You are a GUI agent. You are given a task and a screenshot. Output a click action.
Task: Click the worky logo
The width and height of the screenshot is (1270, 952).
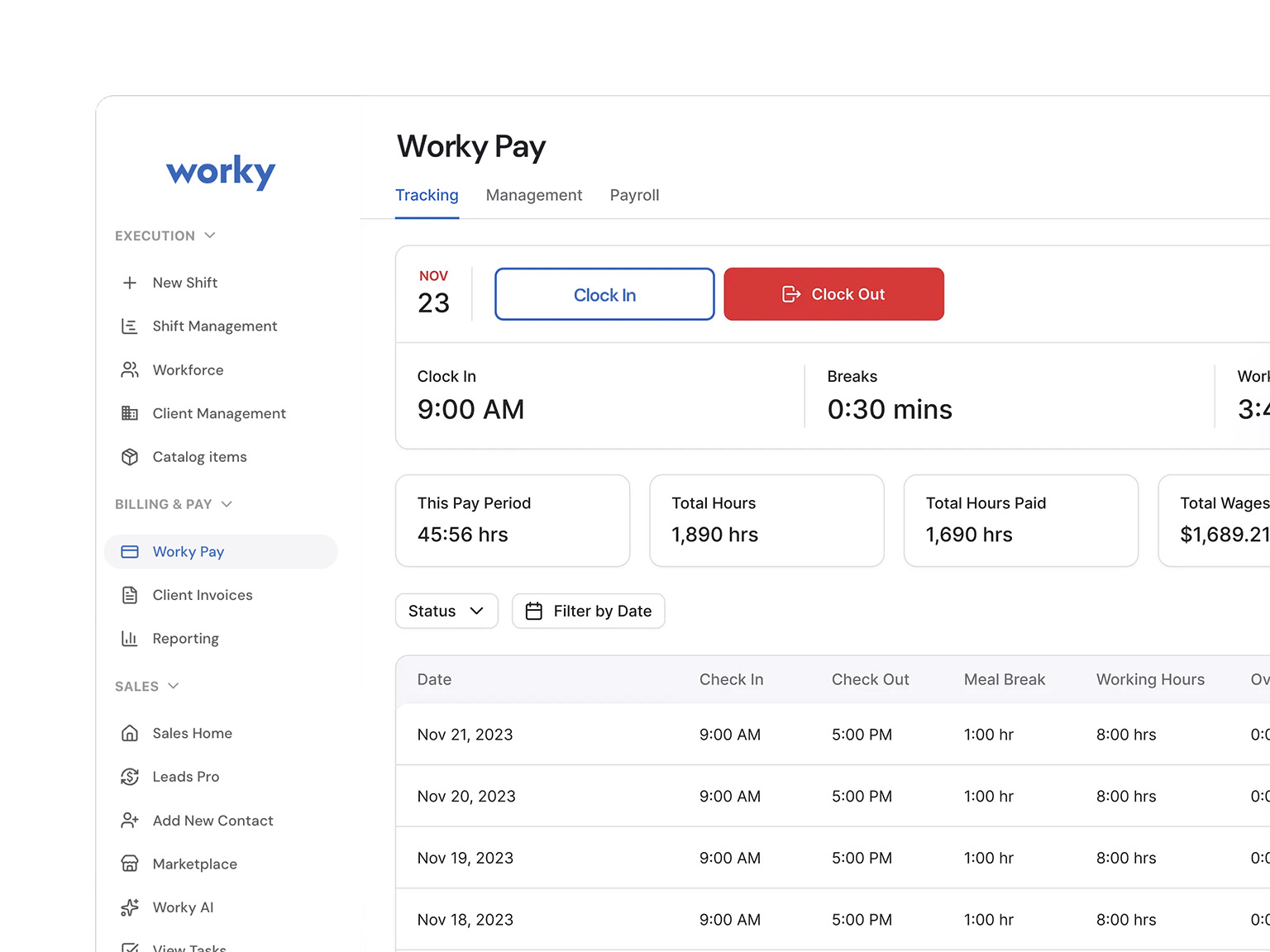coord(221,172)
